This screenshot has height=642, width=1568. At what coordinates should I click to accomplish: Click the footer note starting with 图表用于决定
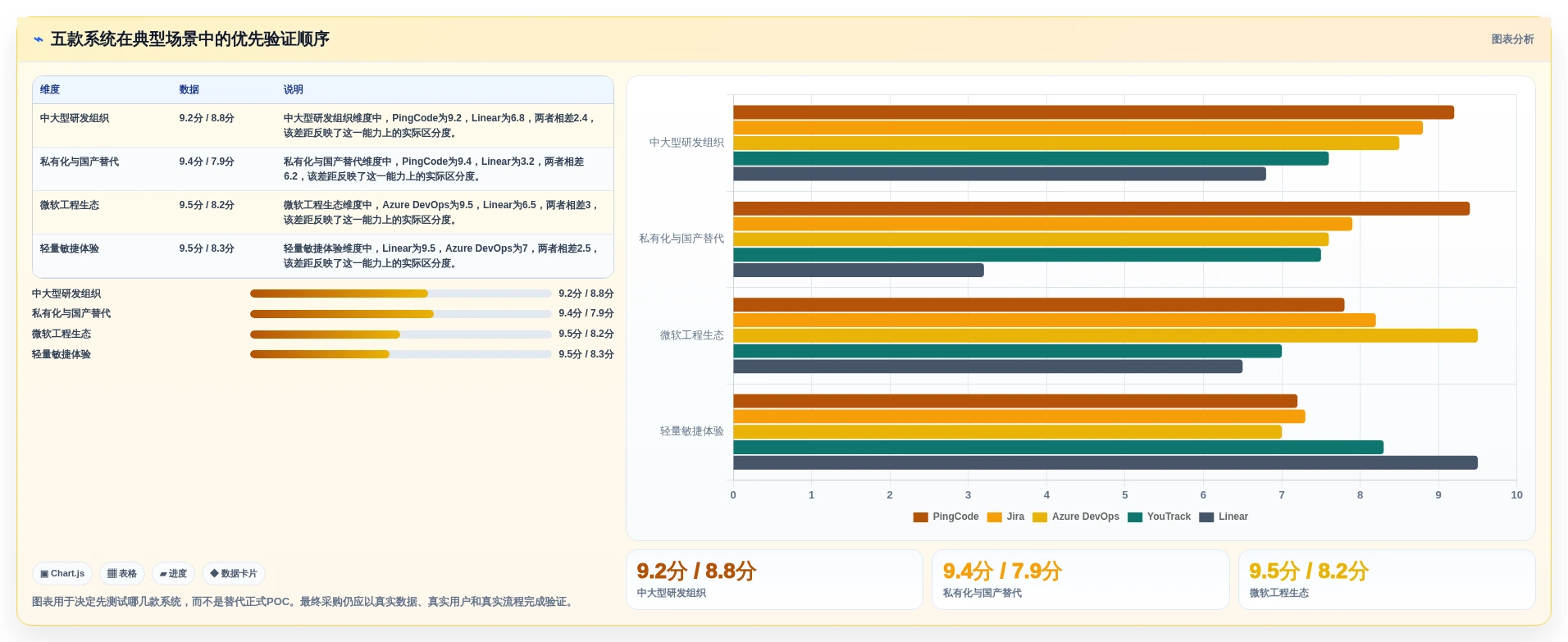(304, 602)
